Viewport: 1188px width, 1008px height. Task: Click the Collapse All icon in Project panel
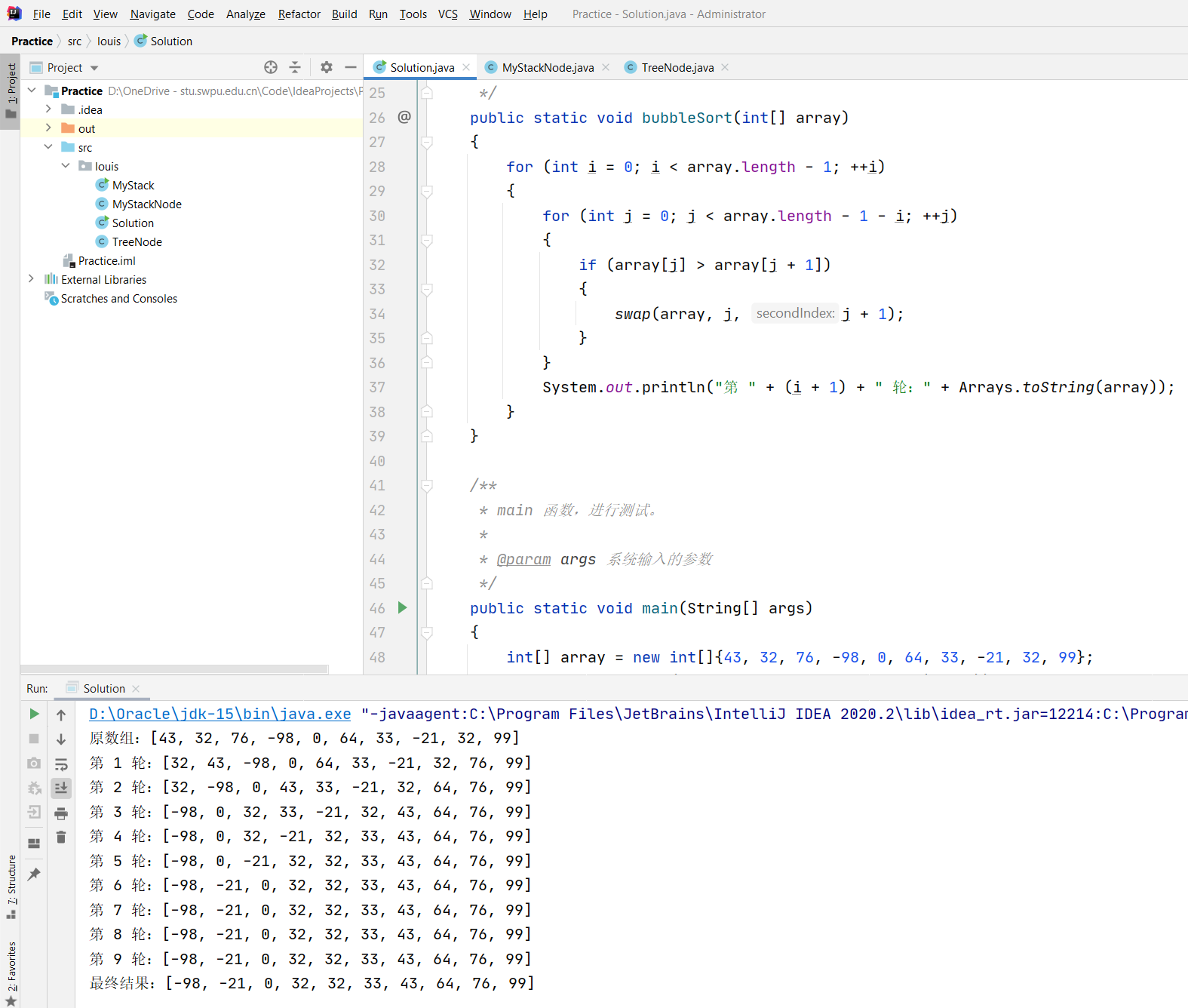point(295,67)
